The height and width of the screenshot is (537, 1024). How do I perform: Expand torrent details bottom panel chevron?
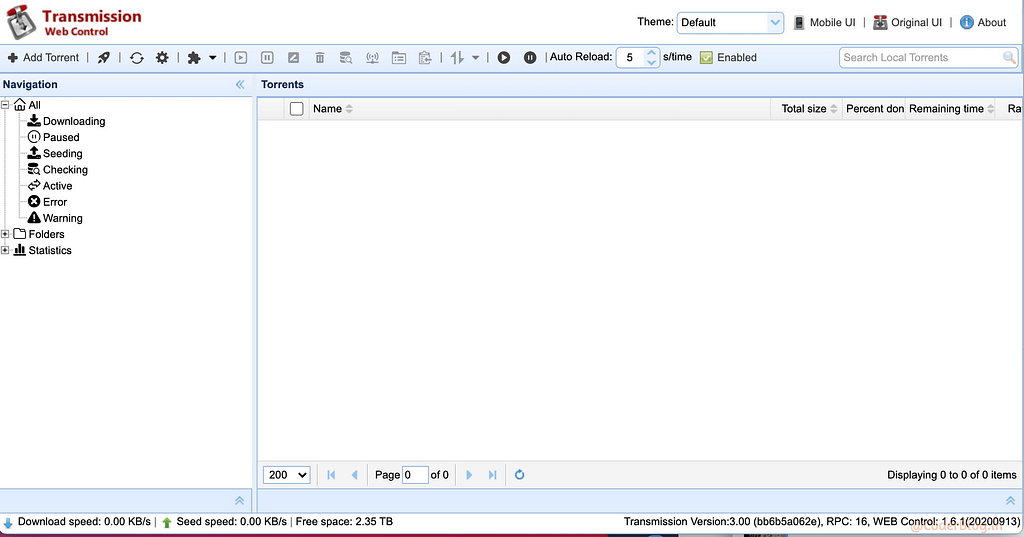[1010, 500]
